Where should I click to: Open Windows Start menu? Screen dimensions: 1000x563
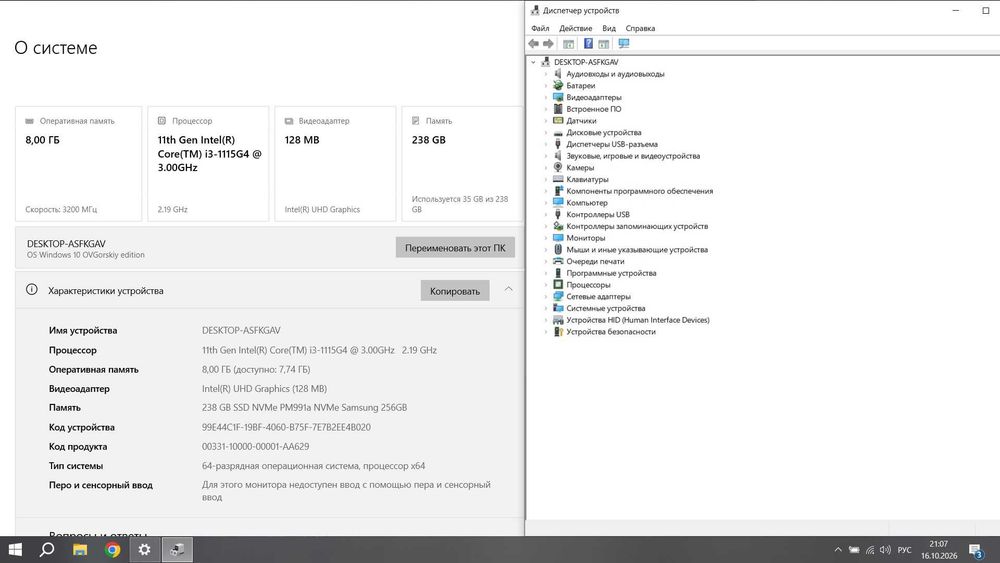[15, 550]
